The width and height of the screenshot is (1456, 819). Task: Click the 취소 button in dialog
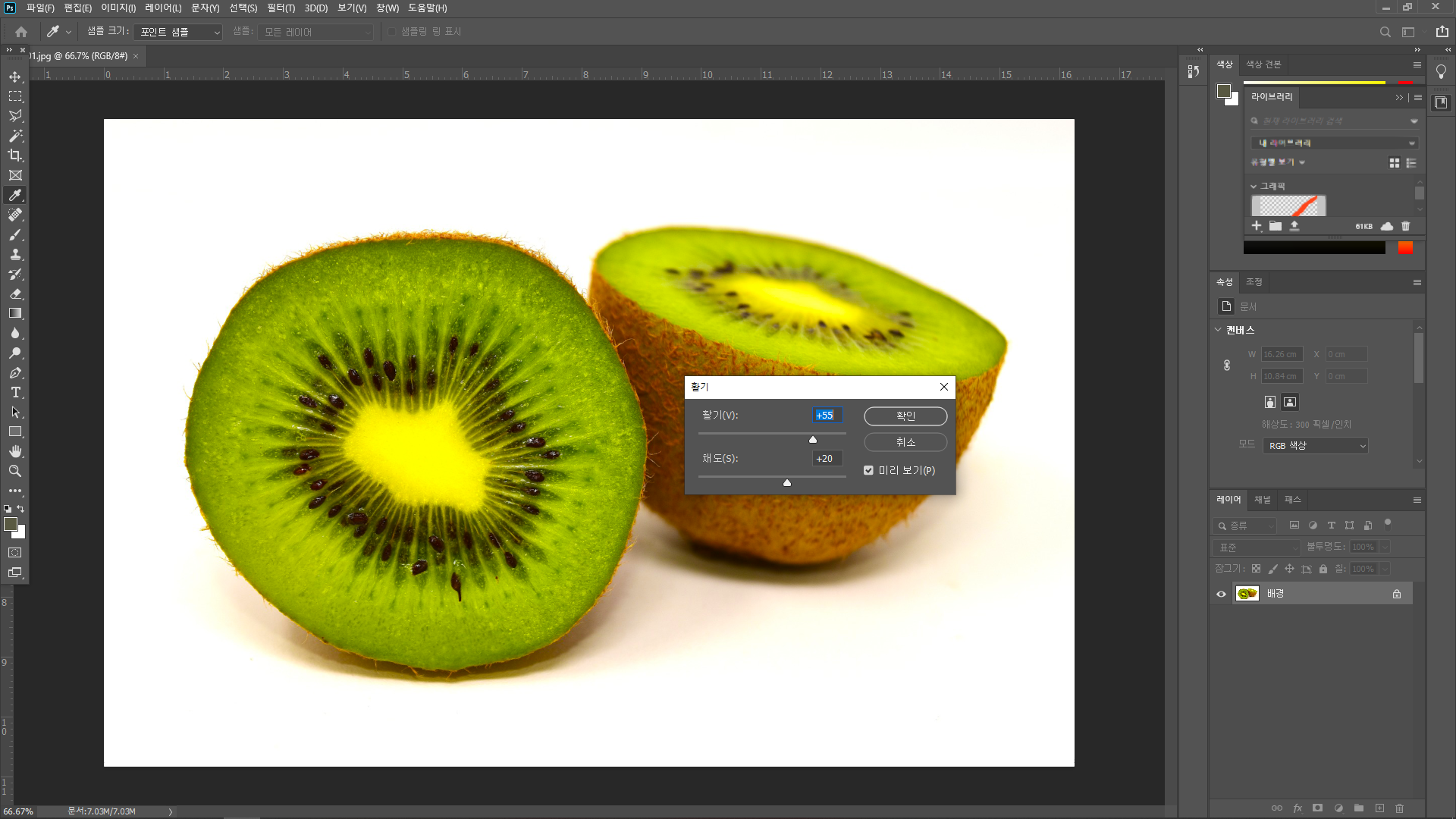pyautogui.click(x=905, y=441)
